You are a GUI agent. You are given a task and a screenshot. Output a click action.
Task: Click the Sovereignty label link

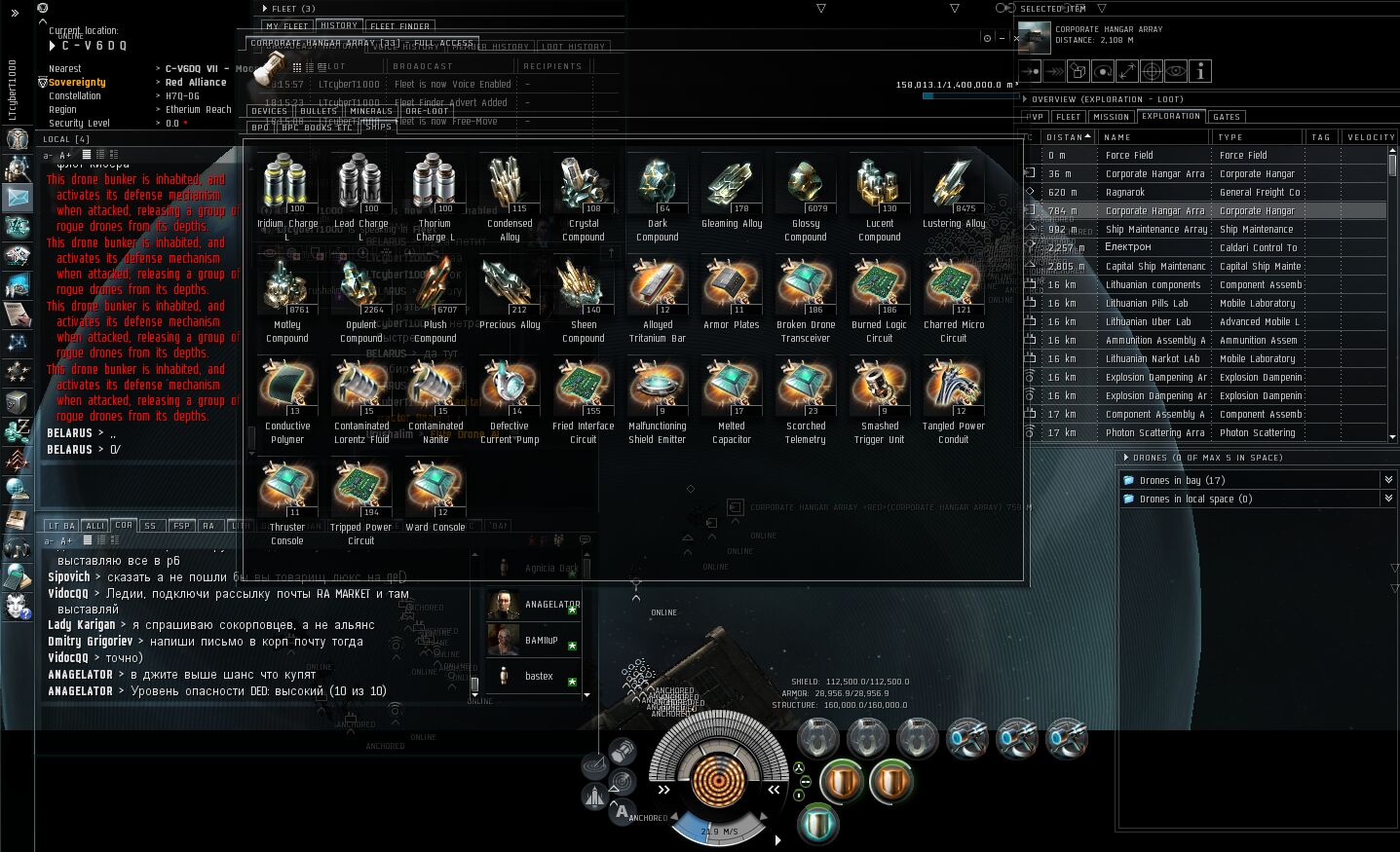[x=77, y=83]
